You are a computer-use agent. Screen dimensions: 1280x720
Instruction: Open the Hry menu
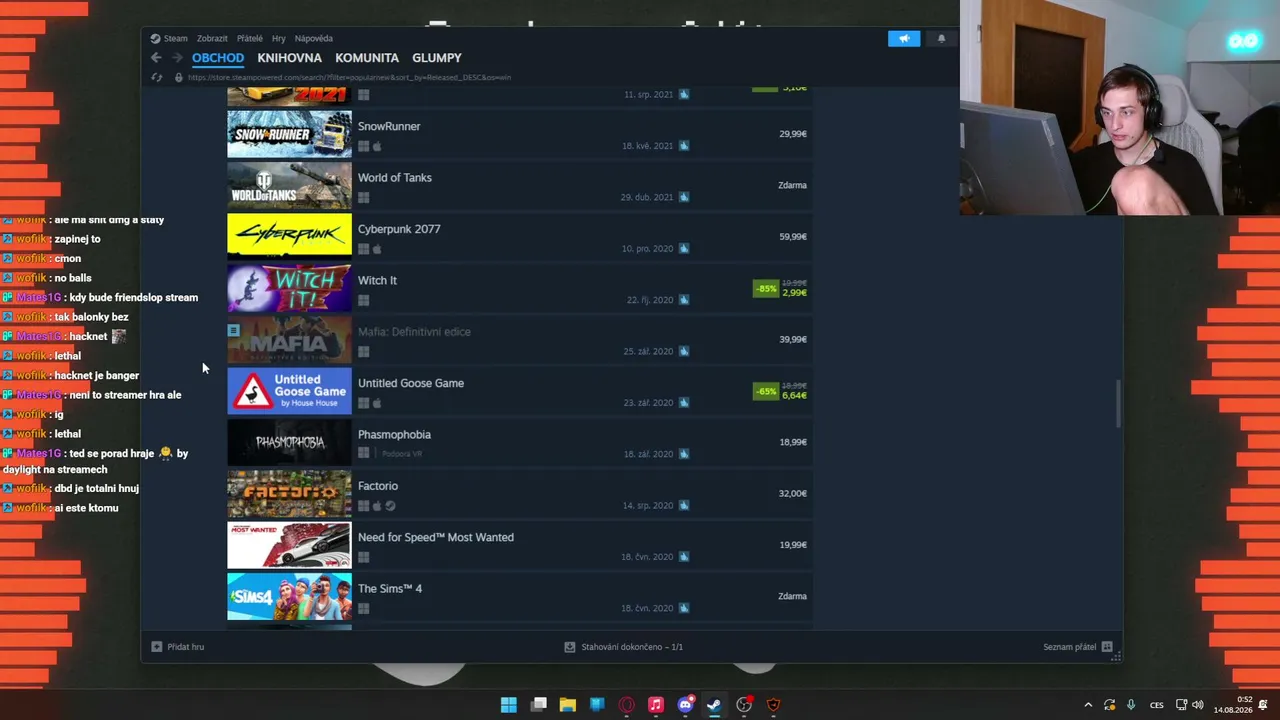click(279, 39)
